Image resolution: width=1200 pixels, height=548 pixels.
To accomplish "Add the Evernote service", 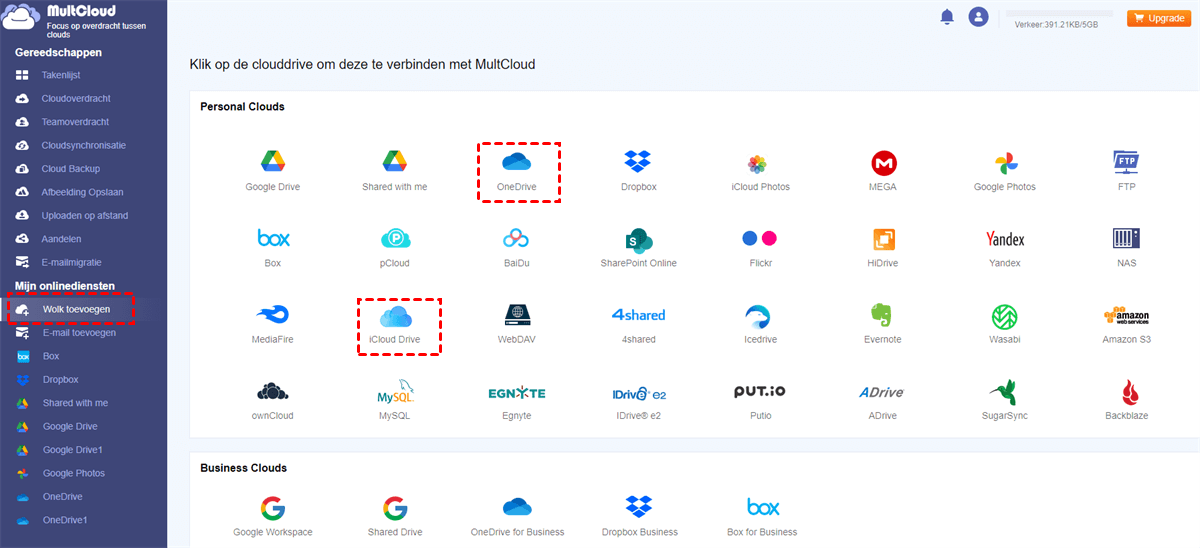I will point(881,316).
